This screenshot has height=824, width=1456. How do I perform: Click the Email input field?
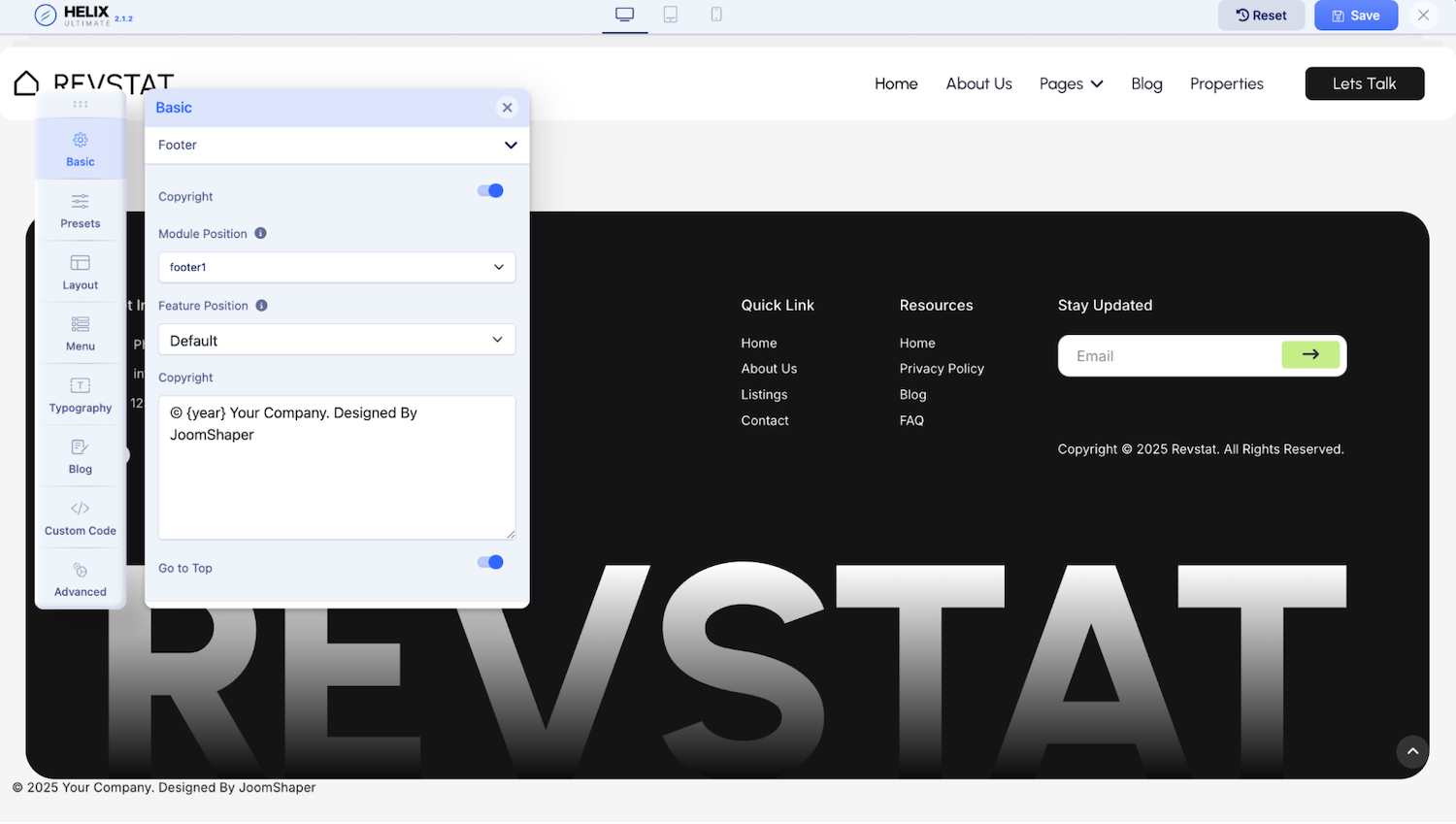click(x=1170, y=356)
